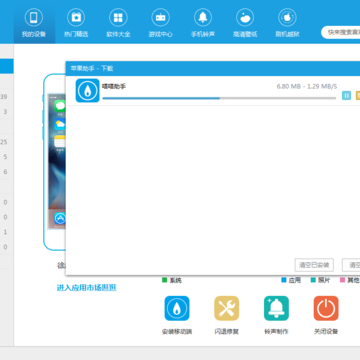
Task: Open 铃声制作 ringtone maker icon
Action: pos(276,308)
